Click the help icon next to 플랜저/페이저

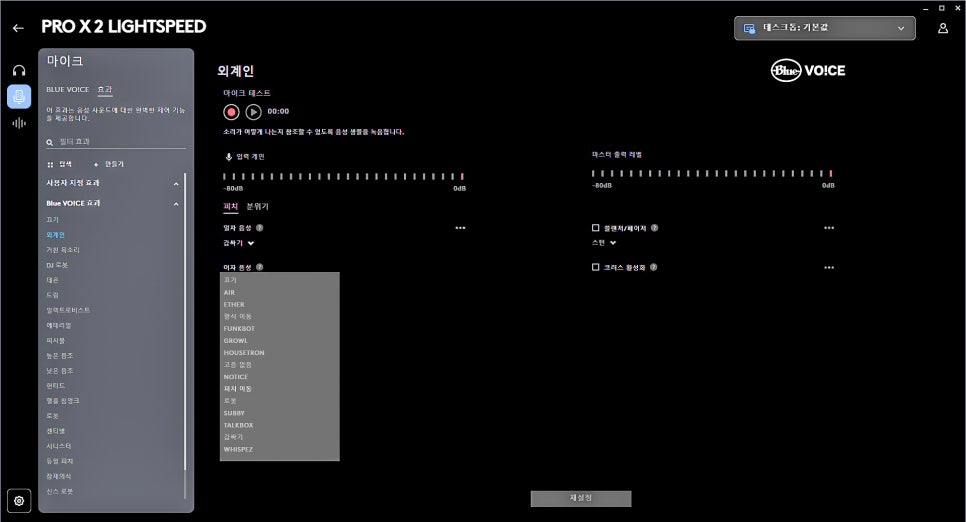pyautogui.click(x=654, y=227)
